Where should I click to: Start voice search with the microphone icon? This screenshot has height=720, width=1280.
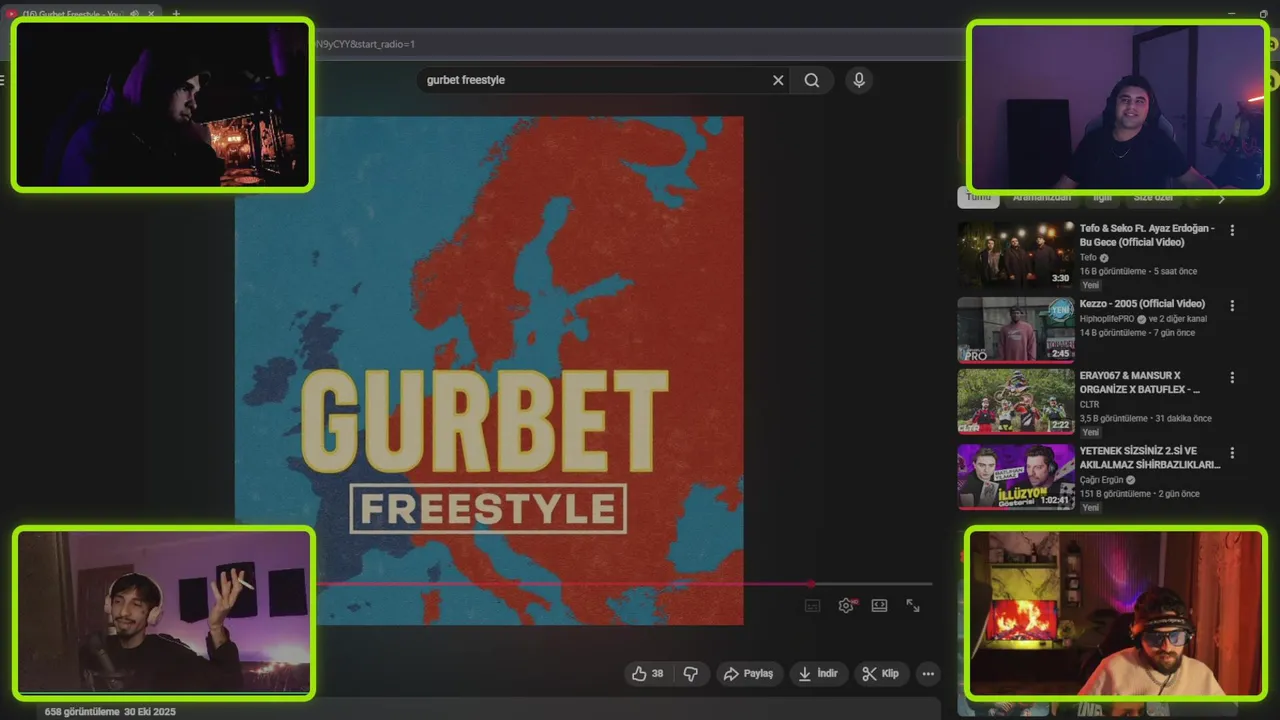point(859,80)
